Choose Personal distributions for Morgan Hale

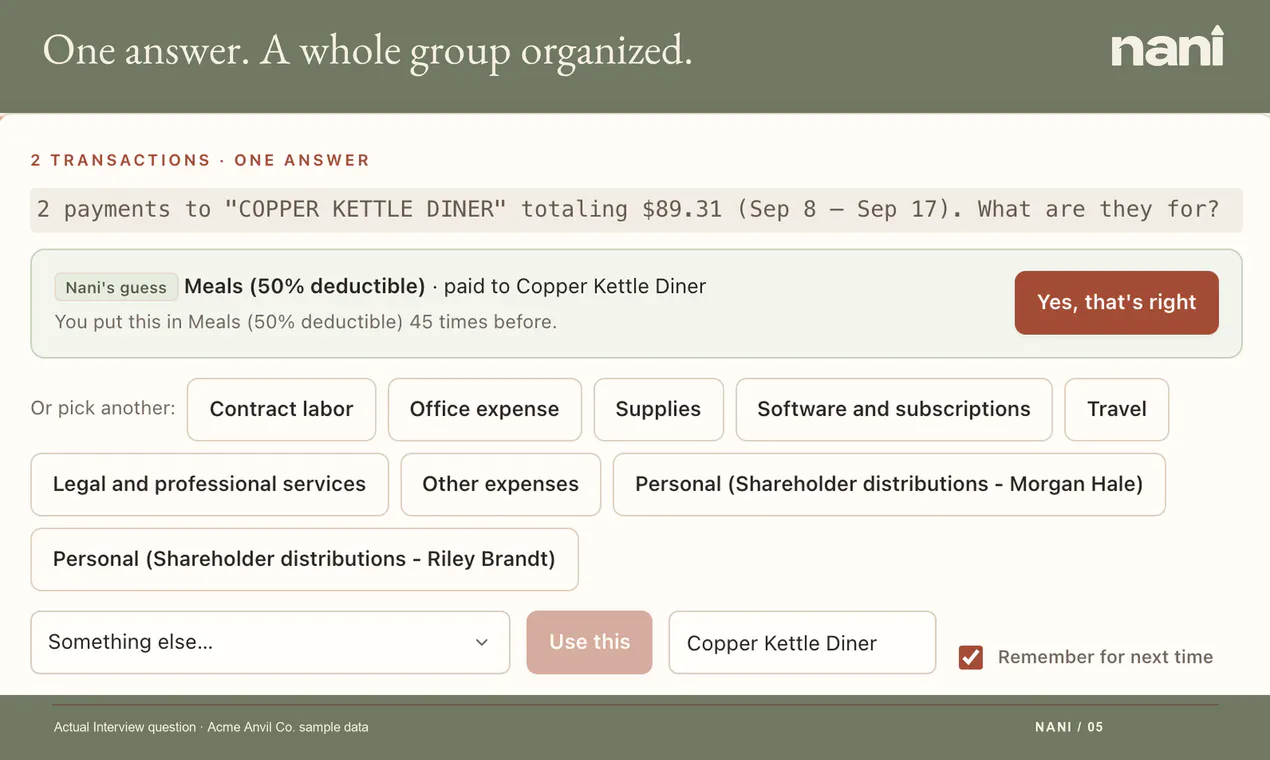[x=889, y=484]
